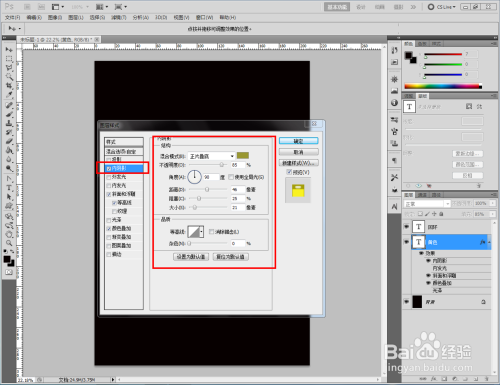Open the 窗口(W) Window menu
The image size is (500, 385).
(x=204, y=17)
